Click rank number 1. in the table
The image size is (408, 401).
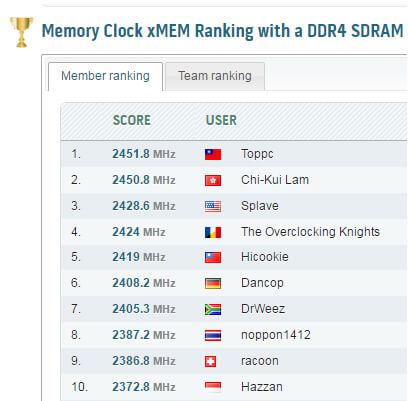coord(76,154)
